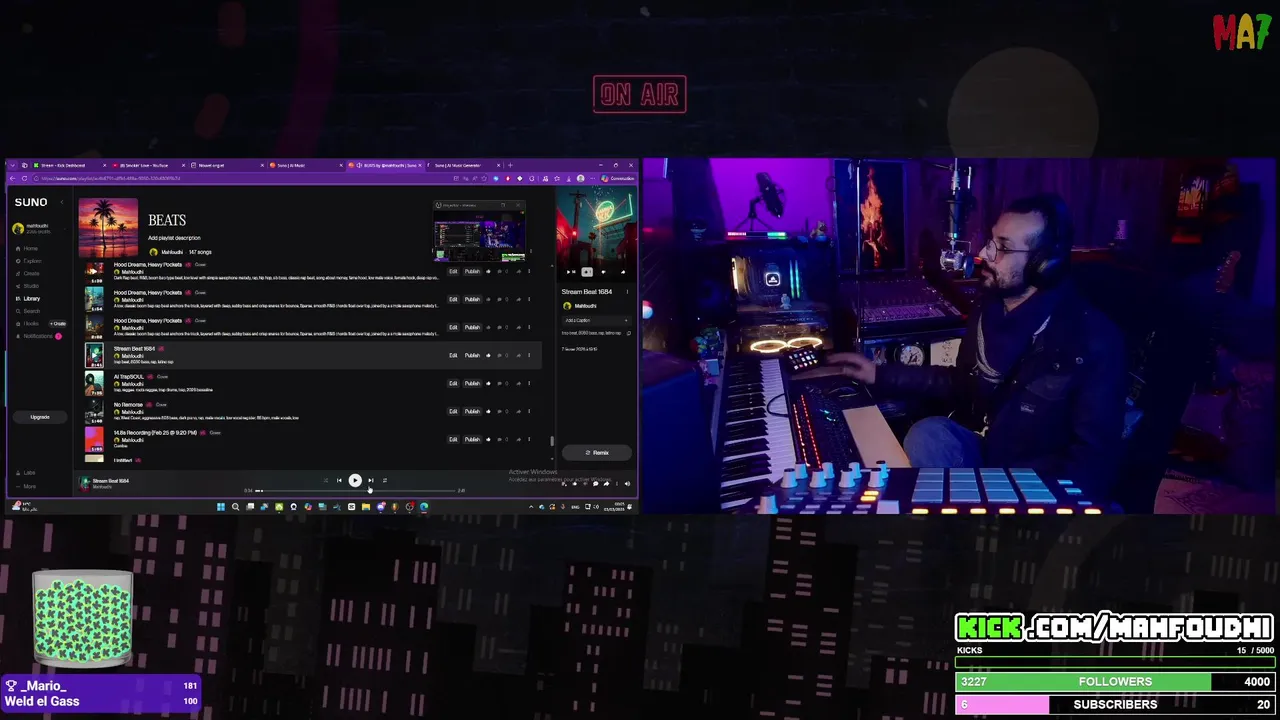Share the AI TrapSOUL row
This screenshot has width=1280, height=720.
(x=519, y=383)
